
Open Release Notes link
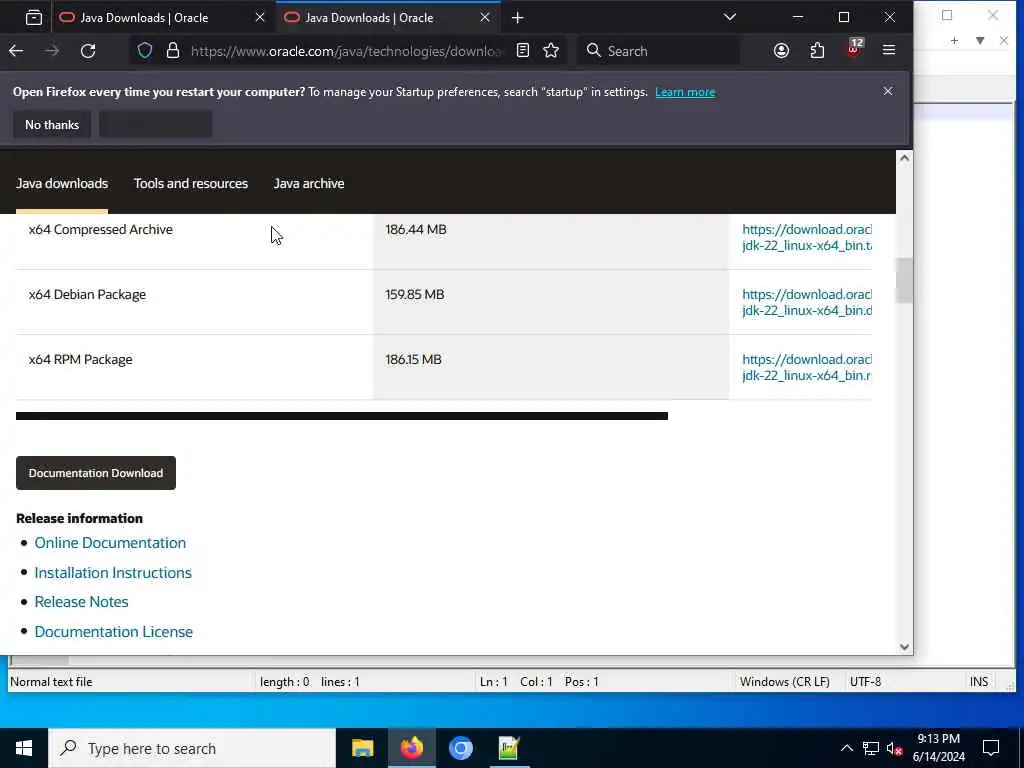[82, 602]
